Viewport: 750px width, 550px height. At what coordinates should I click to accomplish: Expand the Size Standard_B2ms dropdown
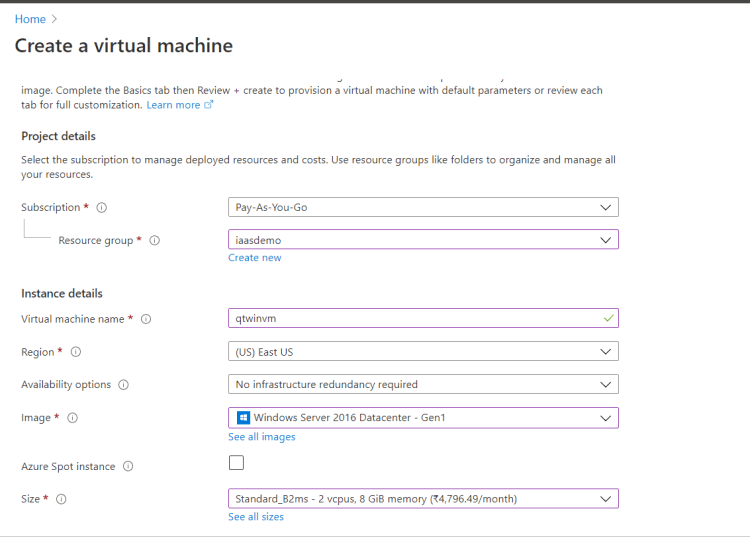click(x=423, y=498)
